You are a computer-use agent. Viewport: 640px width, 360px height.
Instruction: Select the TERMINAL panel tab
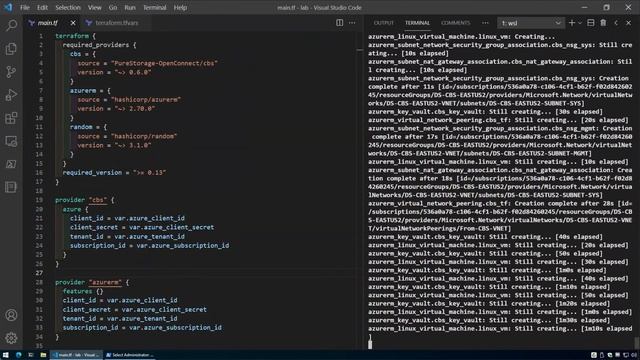(417, 23)
